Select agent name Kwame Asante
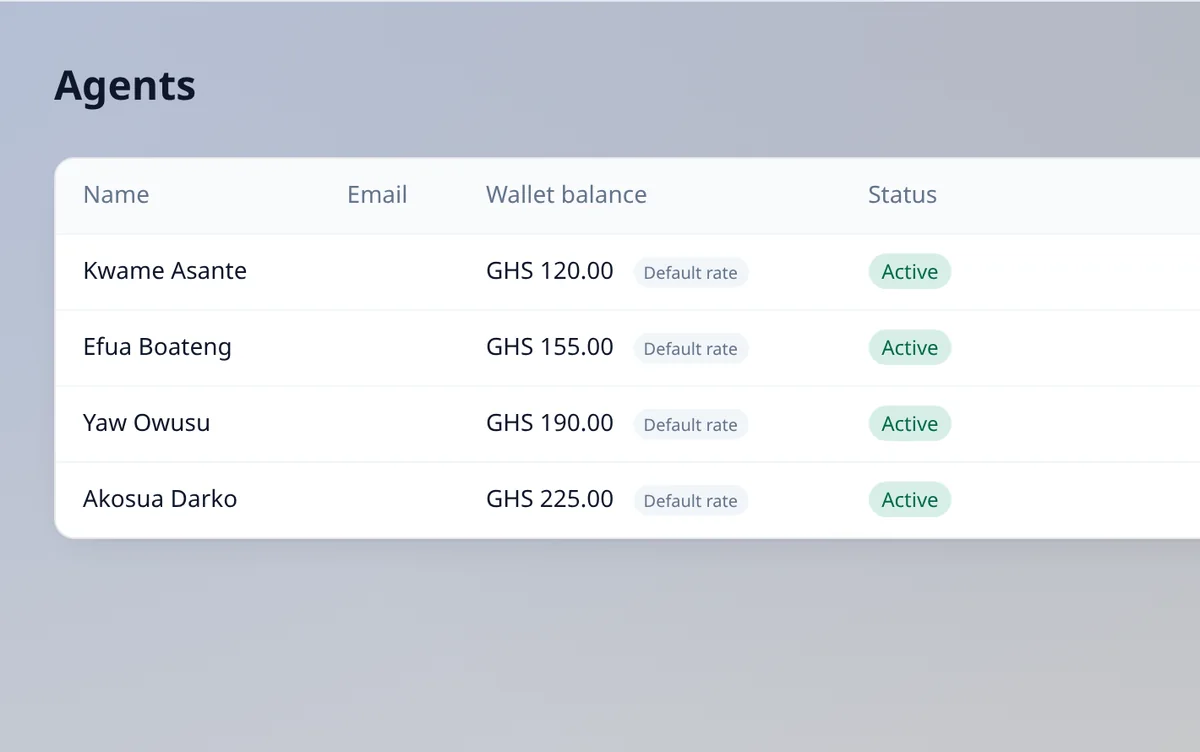 (165, 271)
